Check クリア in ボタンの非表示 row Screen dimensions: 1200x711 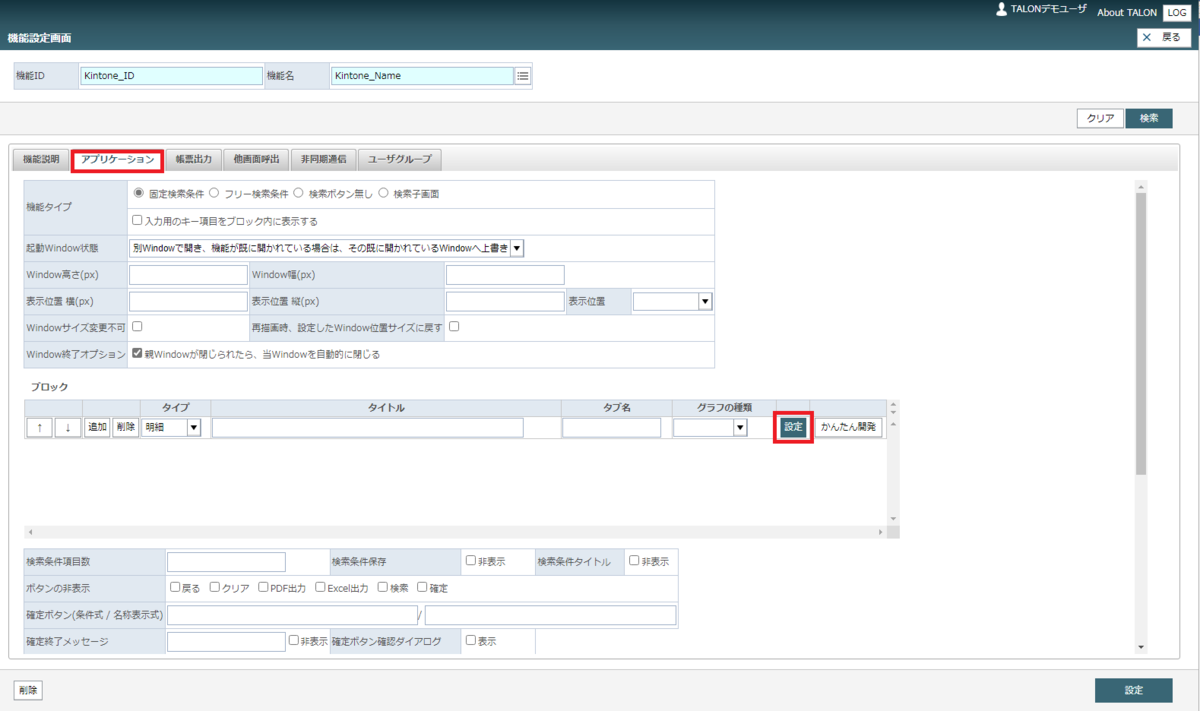click(214, 587)
